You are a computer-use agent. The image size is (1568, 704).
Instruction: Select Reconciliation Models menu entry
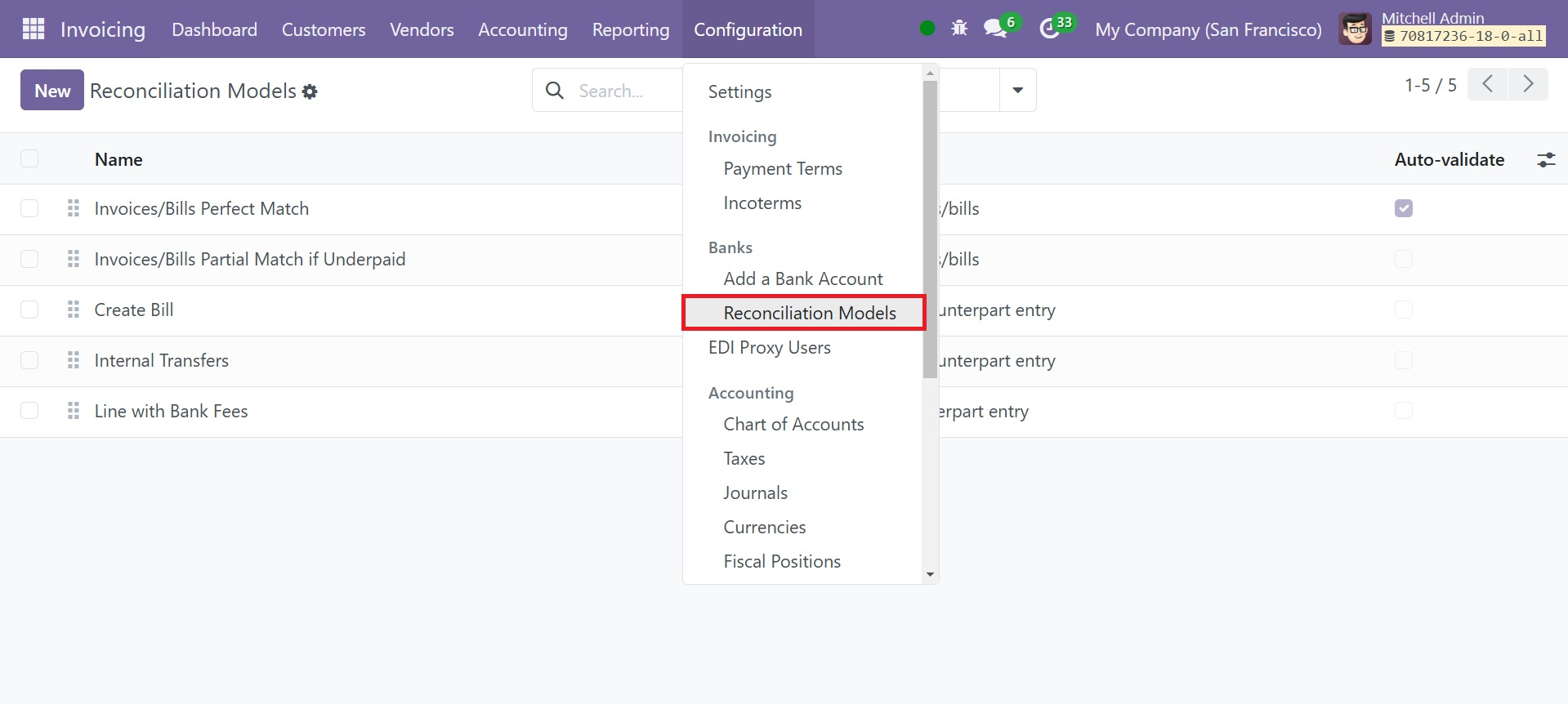[x=803, y=313]
